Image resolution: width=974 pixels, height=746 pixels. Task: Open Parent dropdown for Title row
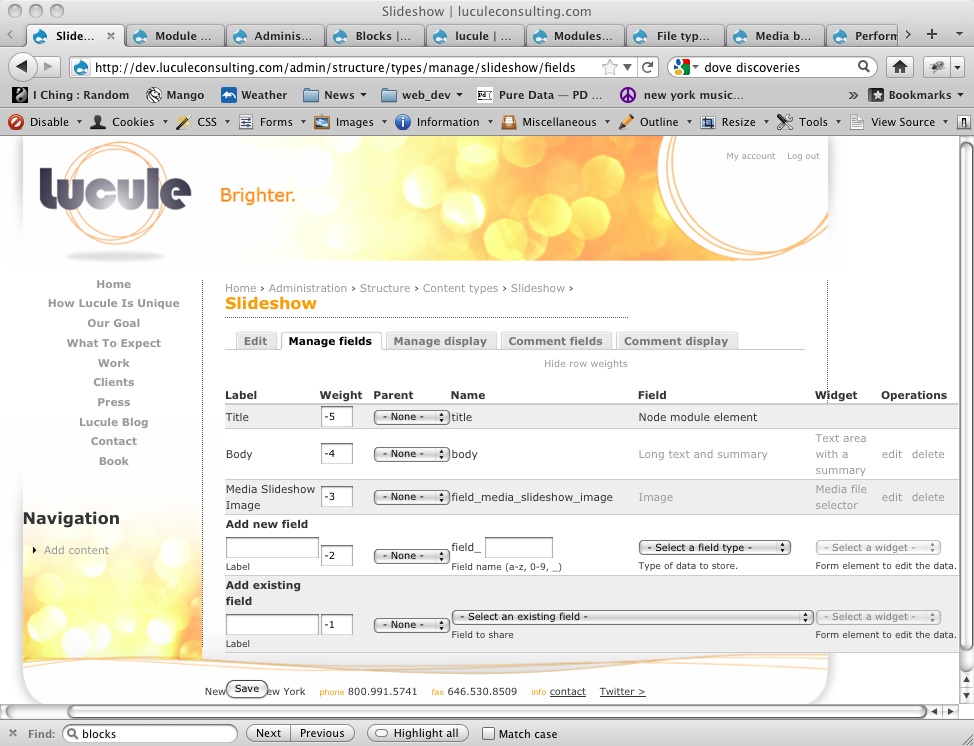point(411,417)
